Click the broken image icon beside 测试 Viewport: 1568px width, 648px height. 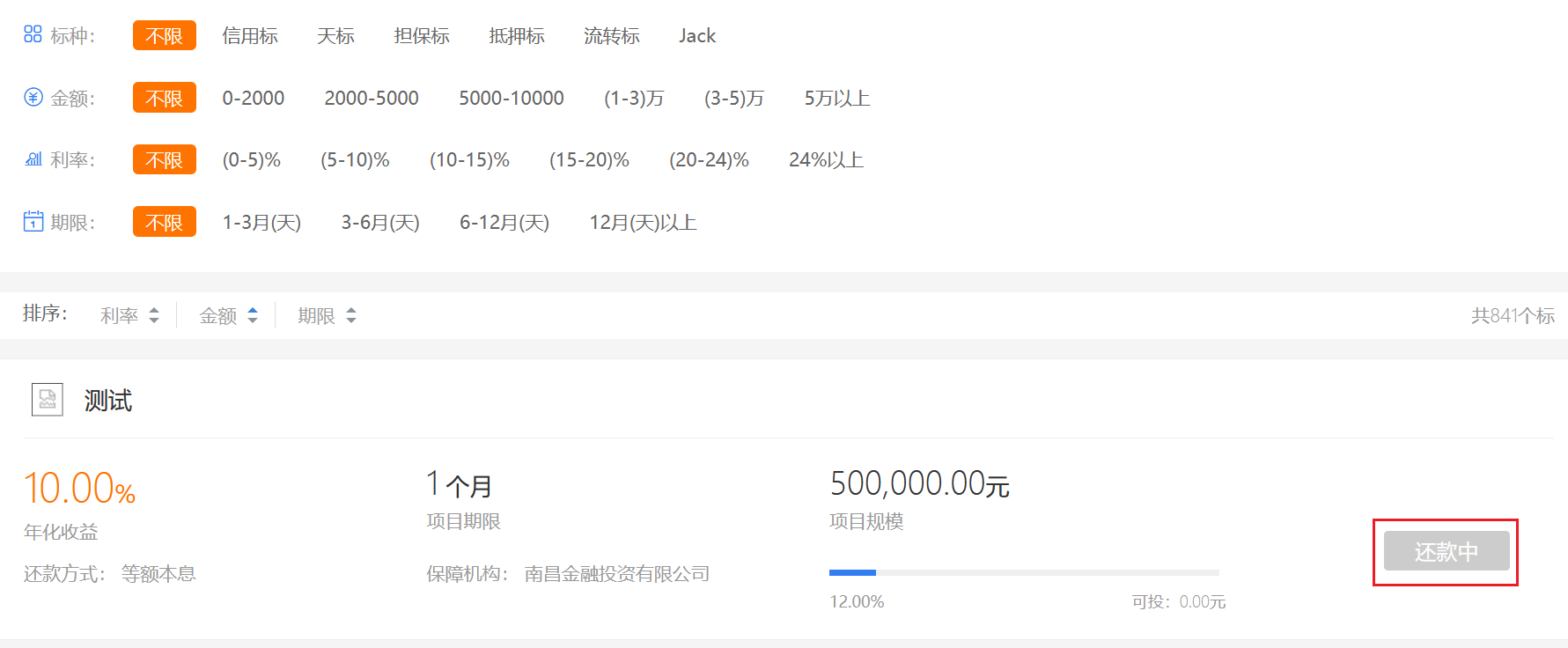click(48, 400)
